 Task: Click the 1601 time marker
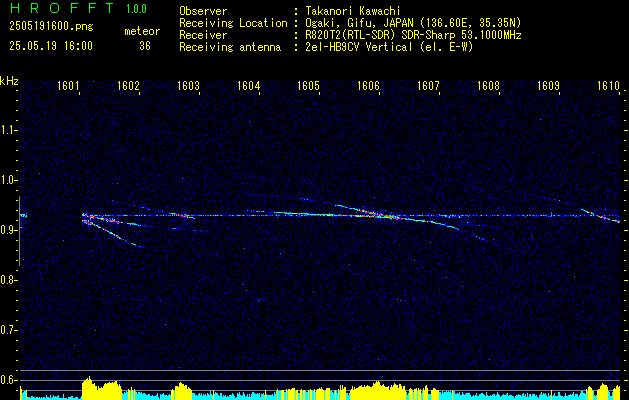(68, 85)
